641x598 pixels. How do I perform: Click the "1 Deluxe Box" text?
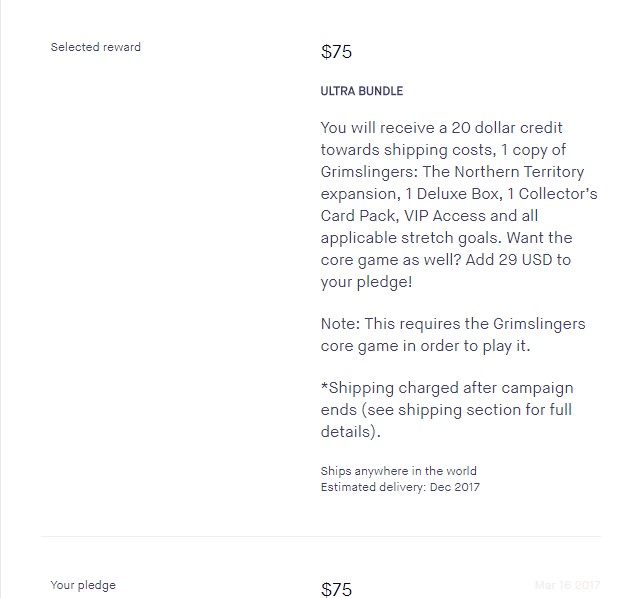(x=453, y=194)
